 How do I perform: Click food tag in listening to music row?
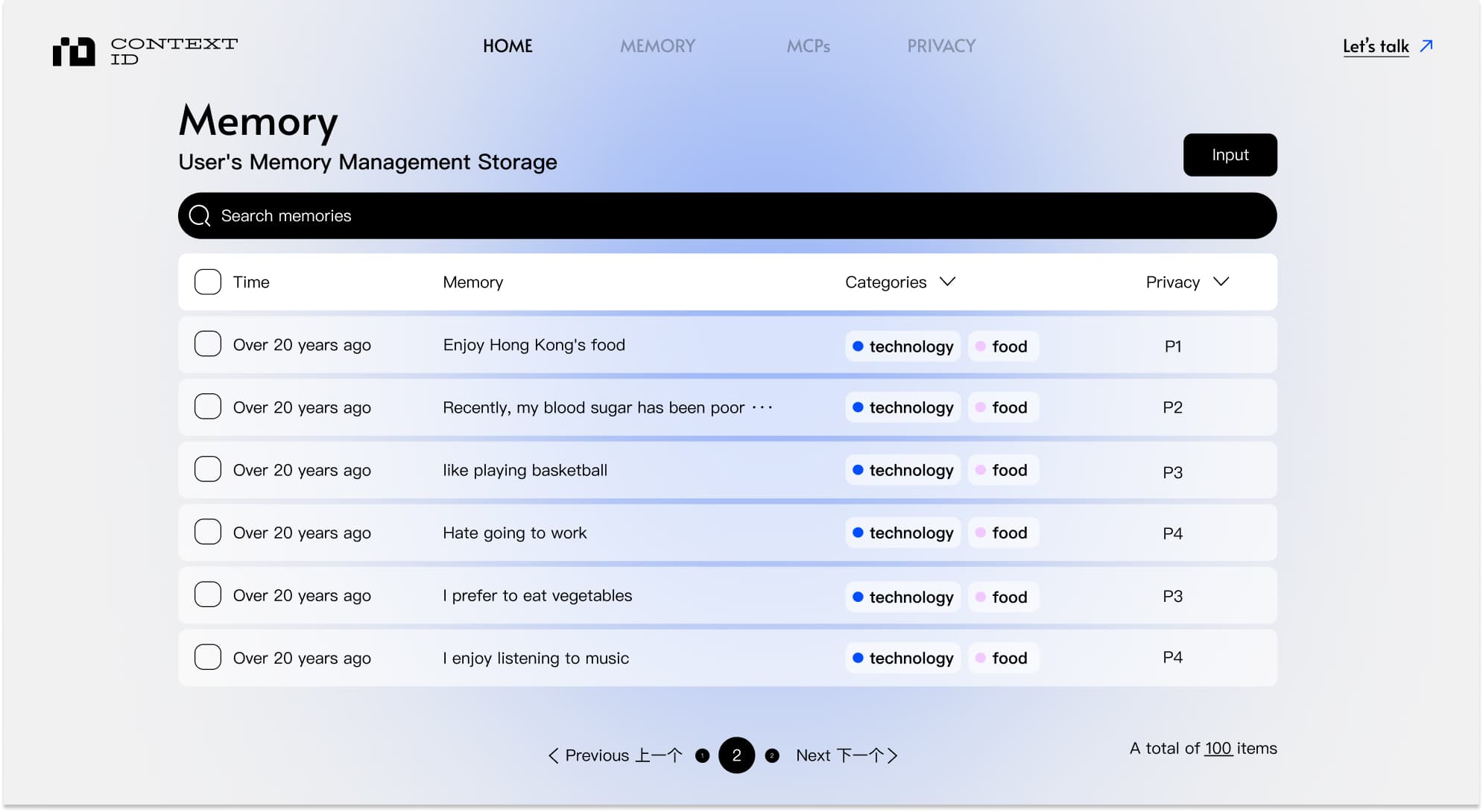1003,658
